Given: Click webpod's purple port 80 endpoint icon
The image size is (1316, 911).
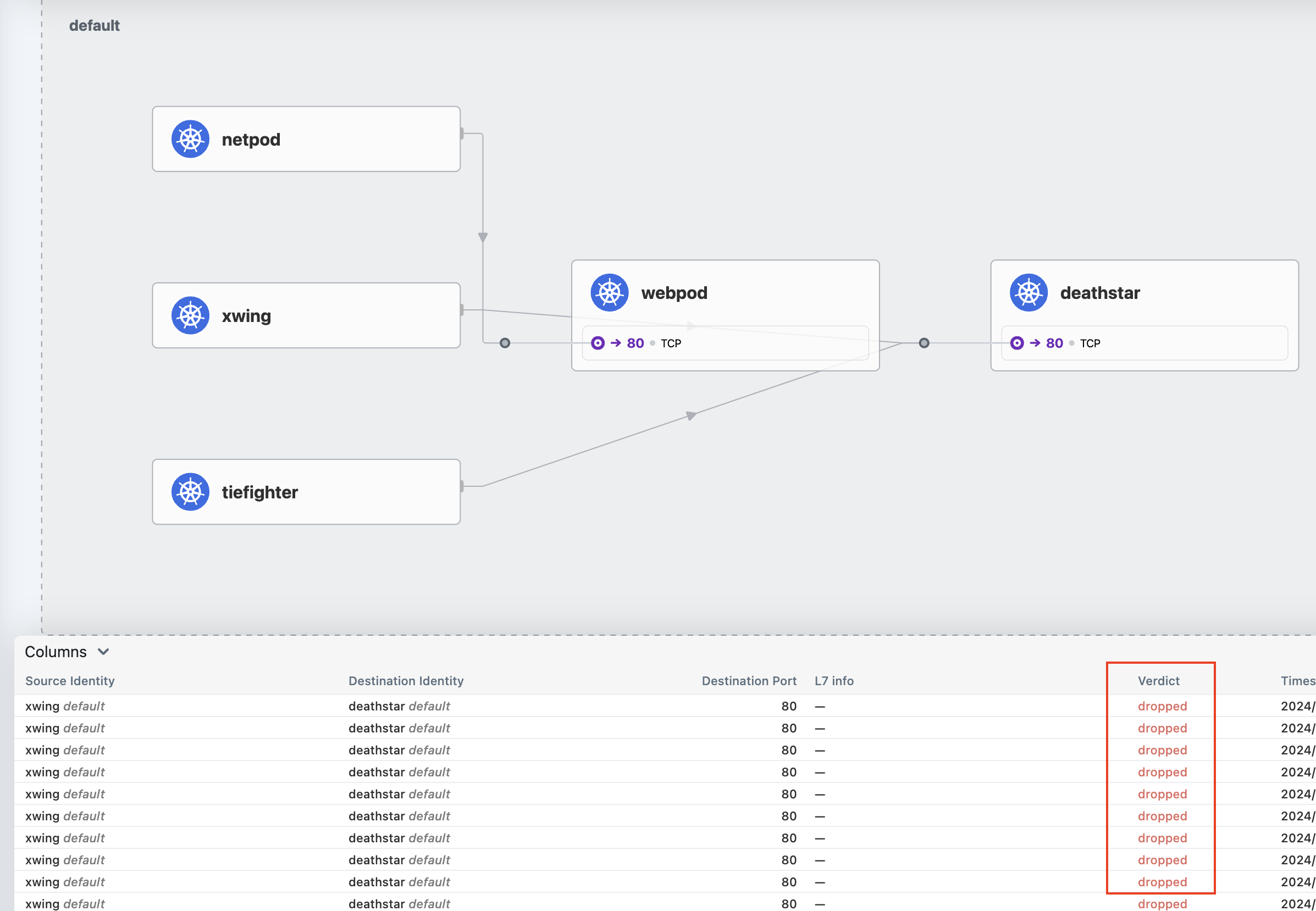Looking at the screenshot, I should click(x=597, y=343).
